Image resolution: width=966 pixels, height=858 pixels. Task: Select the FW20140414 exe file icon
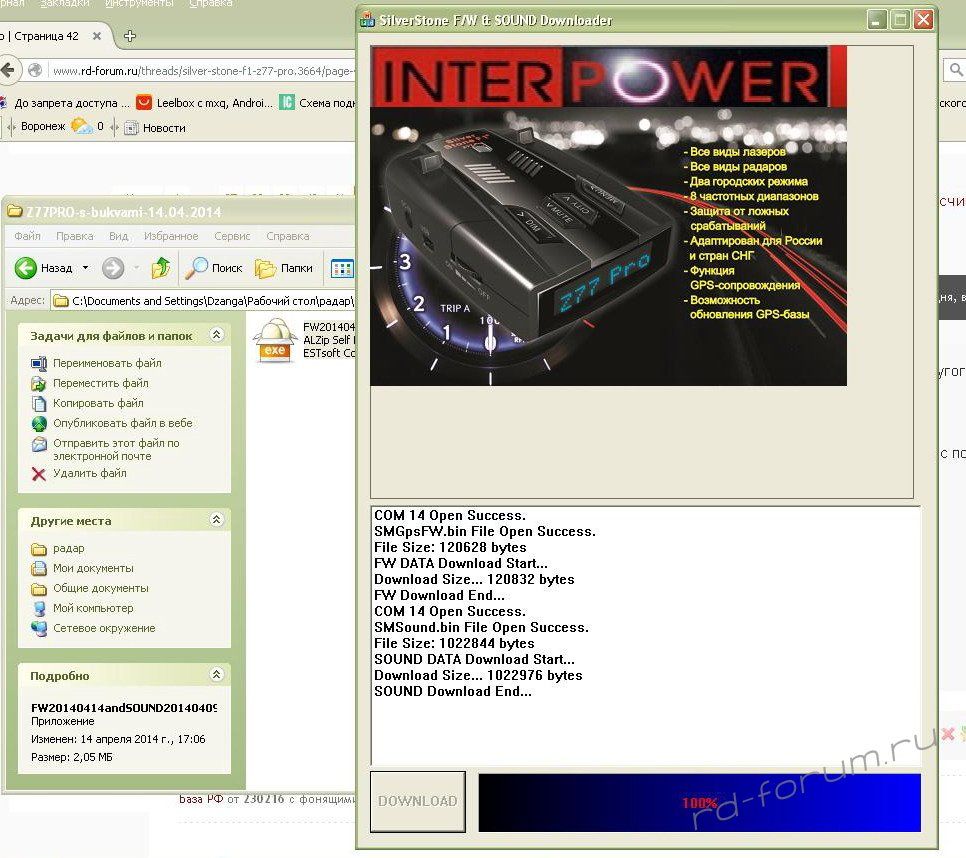point(272,340)
